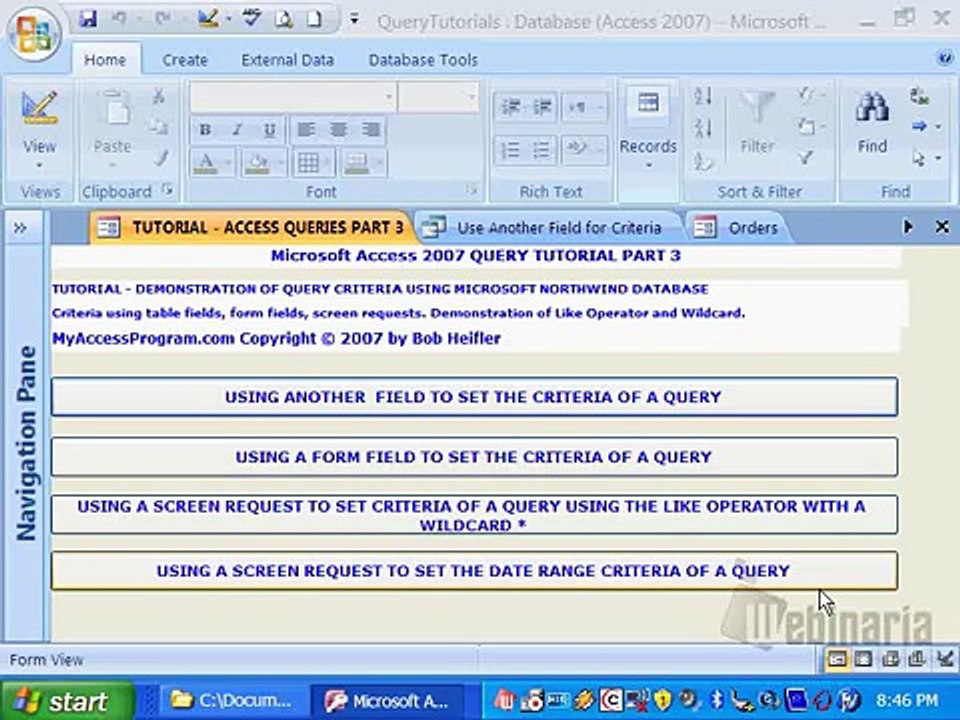The height and width of the screenshot is (720, 960).
Task: Click the Like Operator with Wildcard button
Action: [474, 515]
